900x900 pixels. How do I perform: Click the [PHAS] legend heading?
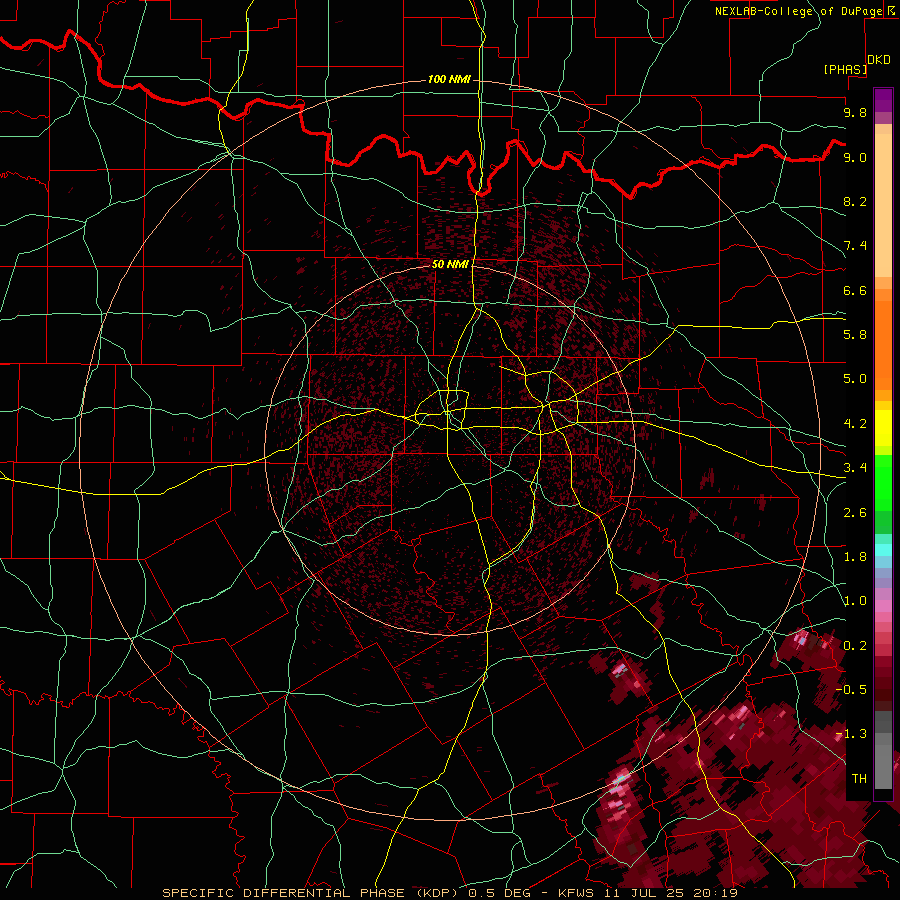tap(845, 69)
